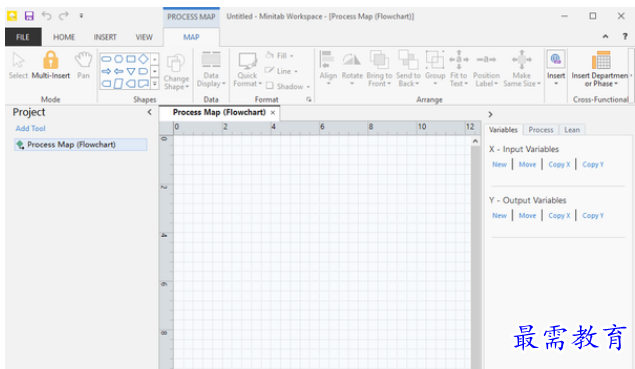Collapse the Project pane
Image resolution: width=635 pixels, height=369 pixels.
[x=149, y=112]
